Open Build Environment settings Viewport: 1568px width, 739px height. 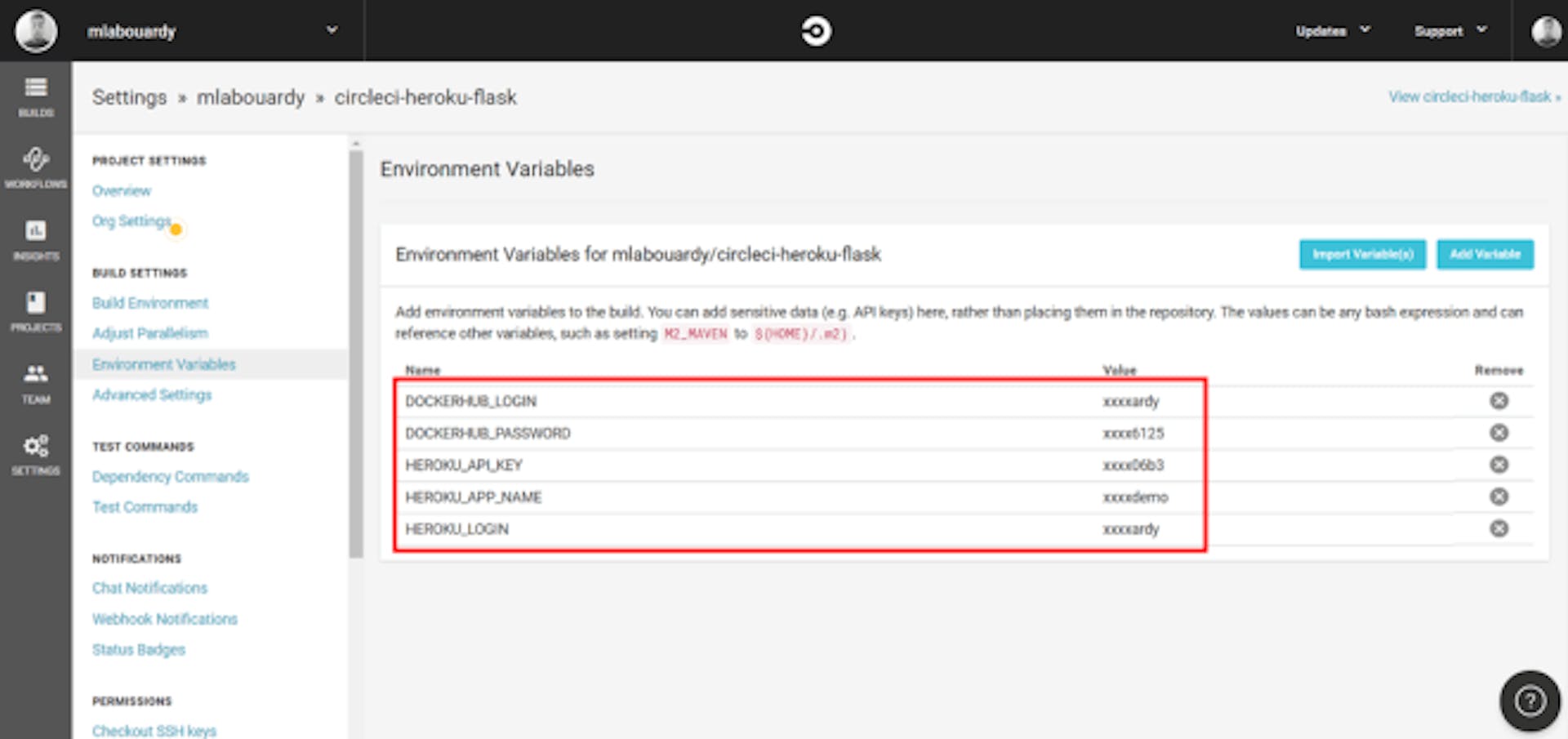coord(150,303)
